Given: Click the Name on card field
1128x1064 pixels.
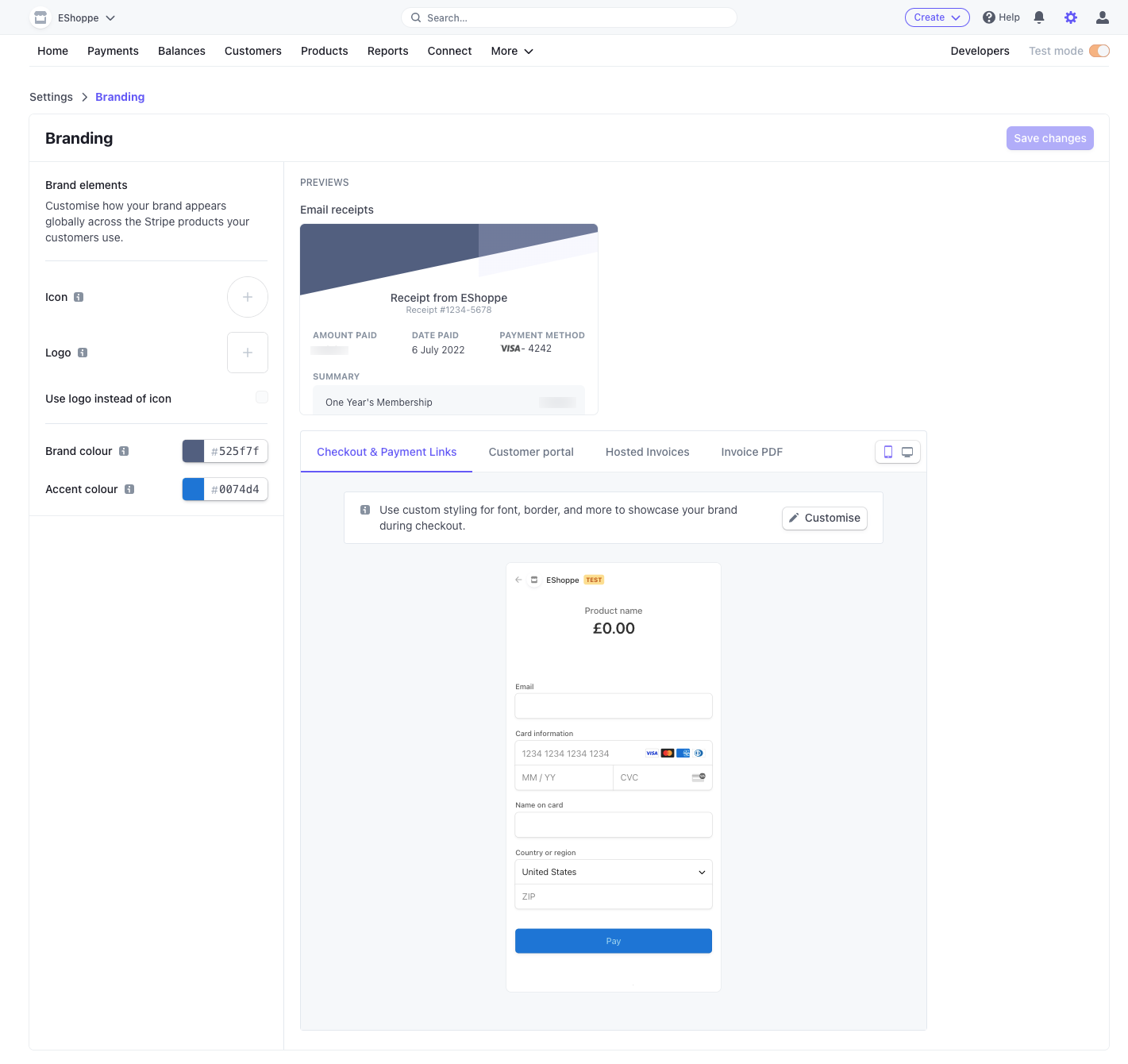Looking at the screenshot, I should (x=614, y=825).
